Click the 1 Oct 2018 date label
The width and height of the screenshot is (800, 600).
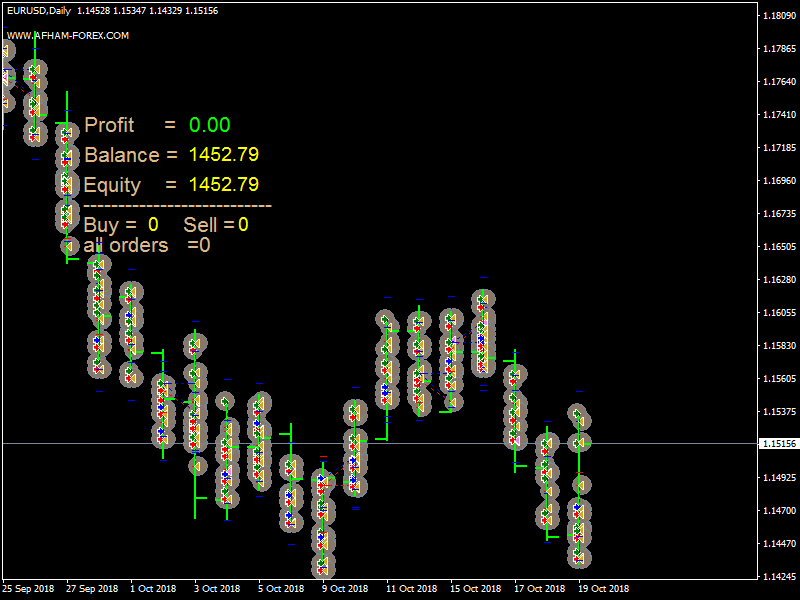pos(153,588)
